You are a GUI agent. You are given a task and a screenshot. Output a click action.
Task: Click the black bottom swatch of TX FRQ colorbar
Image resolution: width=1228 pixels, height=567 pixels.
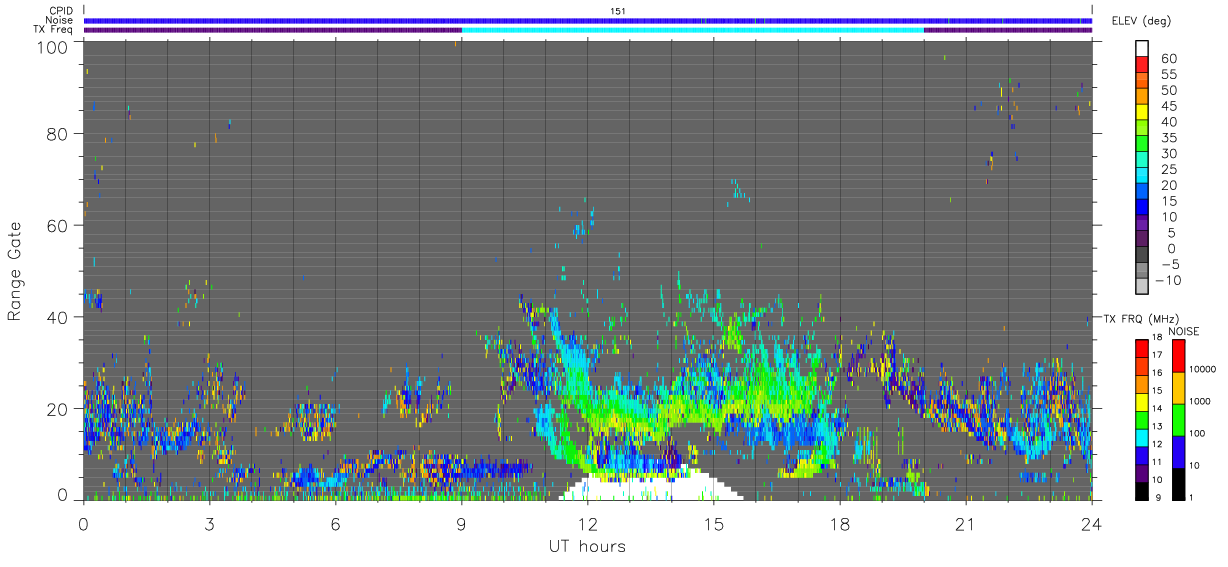[x=1142, y=489]
